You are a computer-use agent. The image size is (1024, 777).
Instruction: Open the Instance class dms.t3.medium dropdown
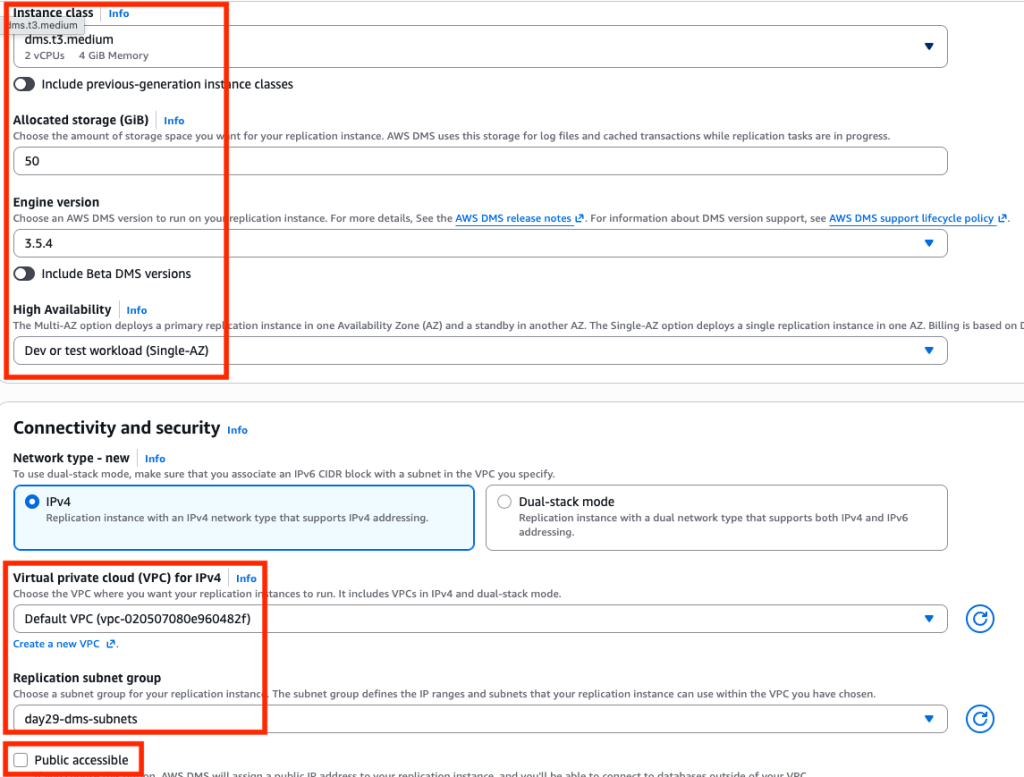click(480, 46)
